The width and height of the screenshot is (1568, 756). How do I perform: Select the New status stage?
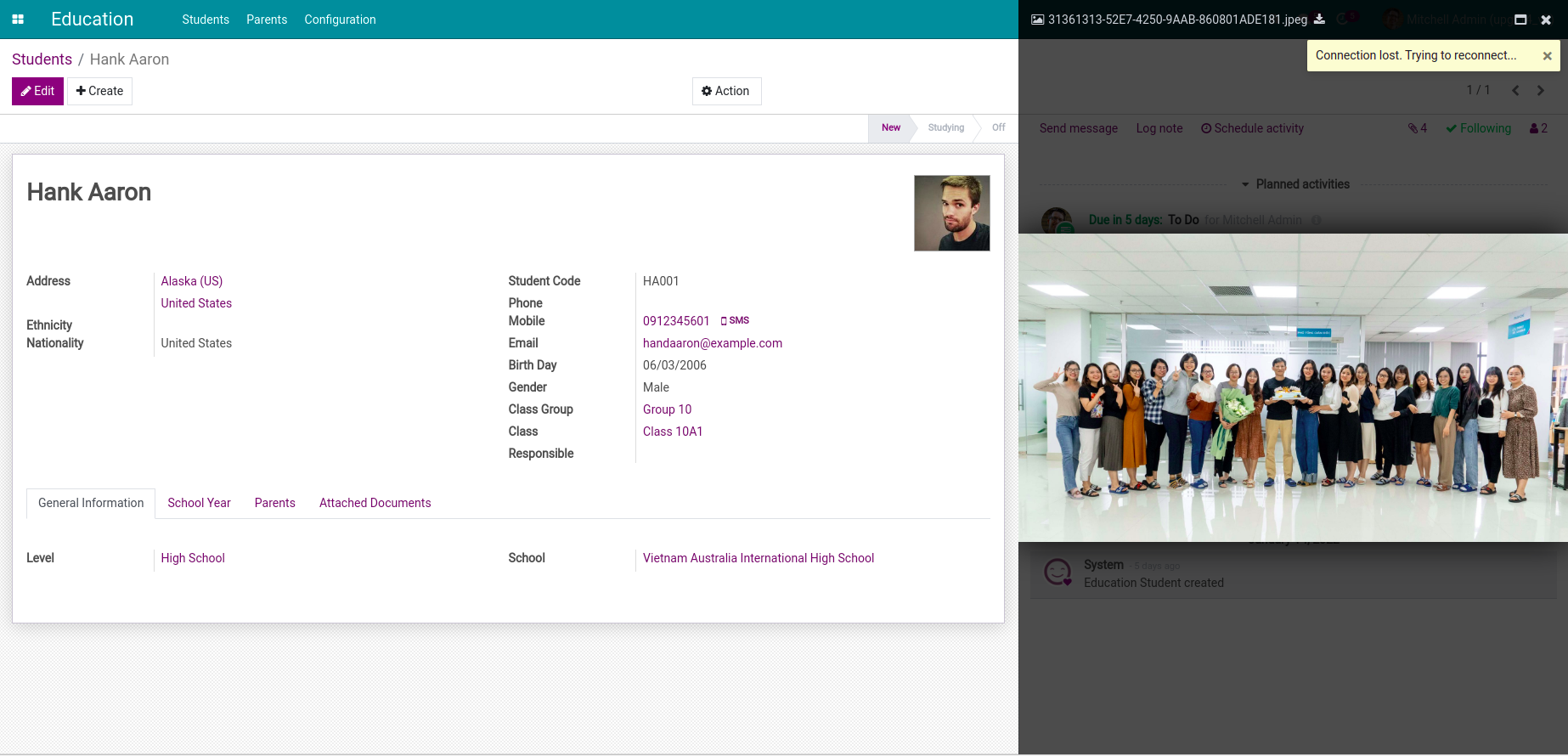point(891,127)
